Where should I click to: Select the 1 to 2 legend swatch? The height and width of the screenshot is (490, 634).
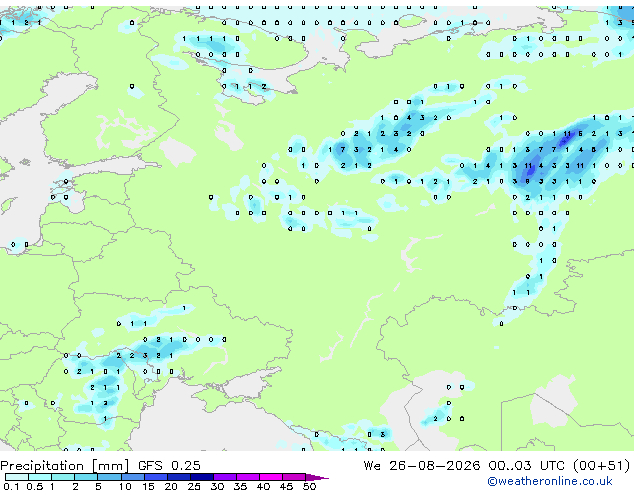tap(63, 477)
